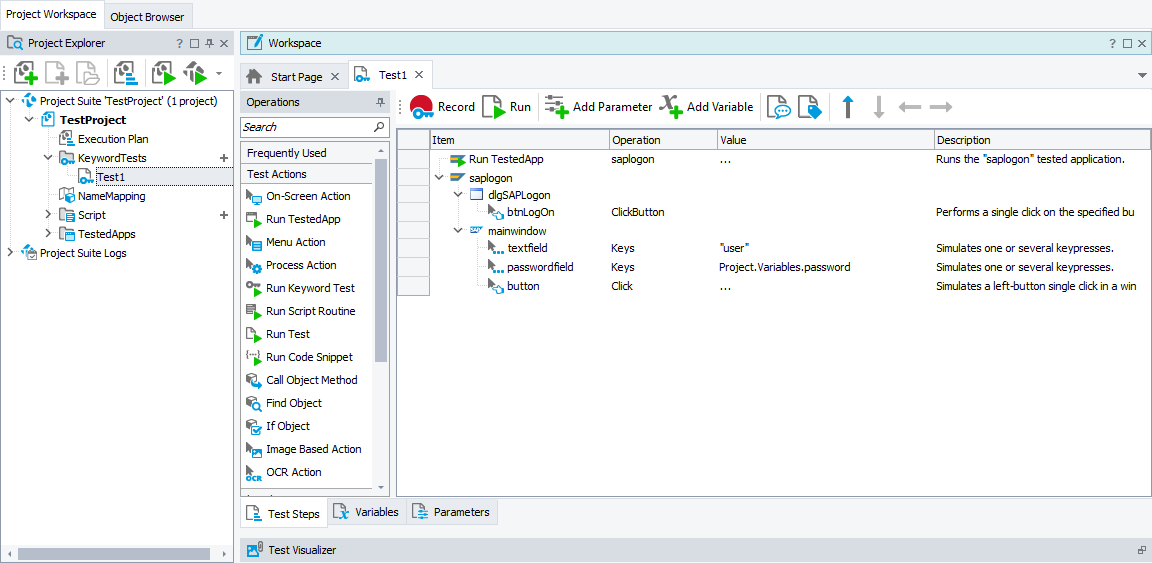The height and width of the screenshot is (563, 1152).
Task: Switch to the Object Browser tab
Action: [147, 17]
